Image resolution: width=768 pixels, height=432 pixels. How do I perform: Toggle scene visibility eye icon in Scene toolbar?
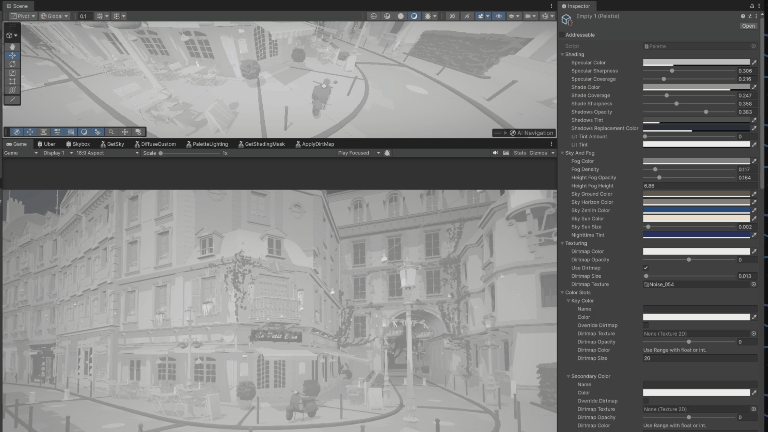pos(499,16)
